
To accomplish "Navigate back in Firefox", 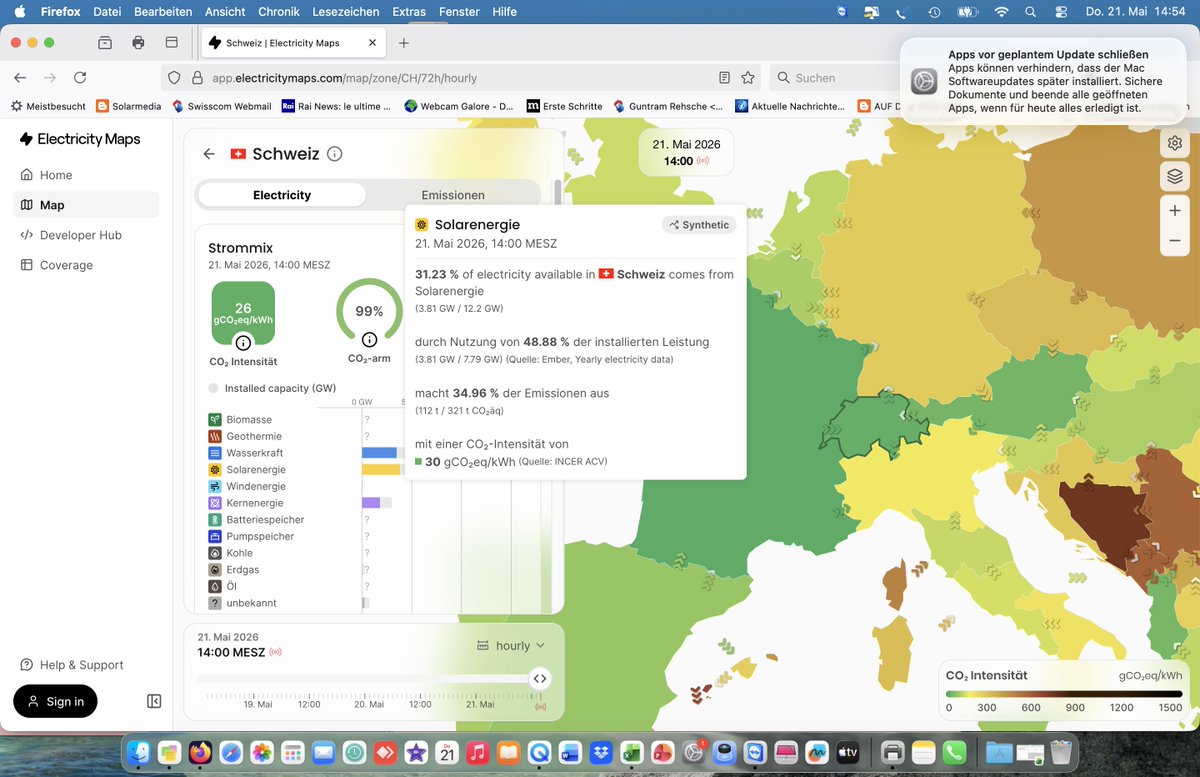I will tap(21, 77).
